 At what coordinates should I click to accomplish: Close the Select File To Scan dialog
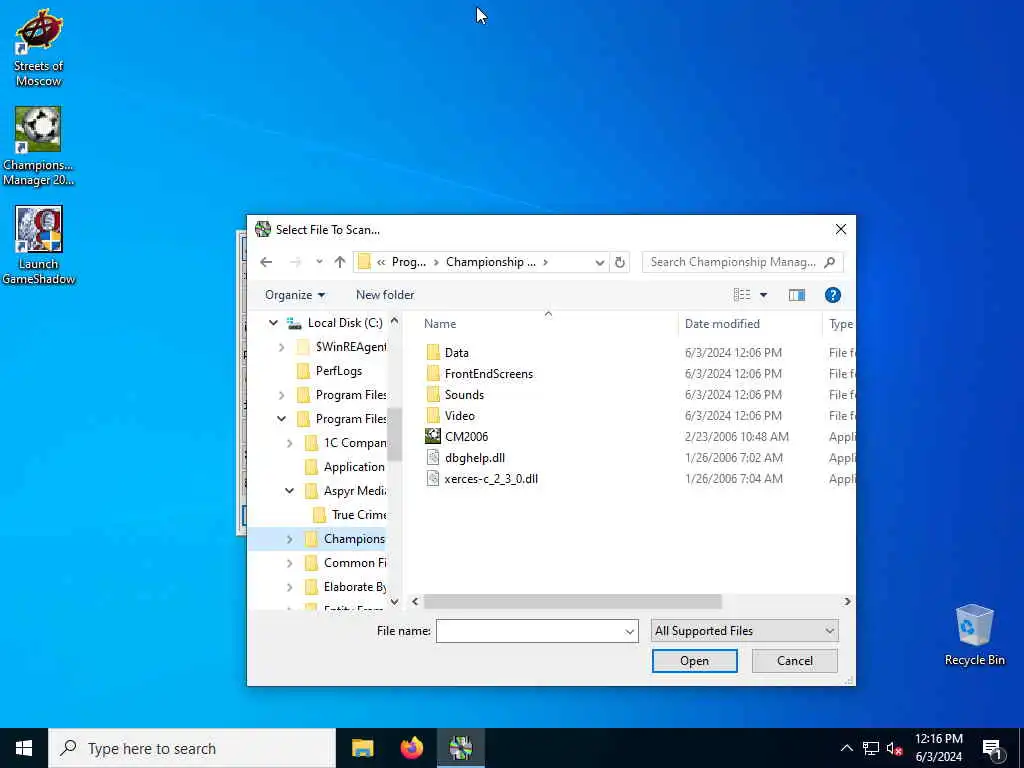click(840, 229)
